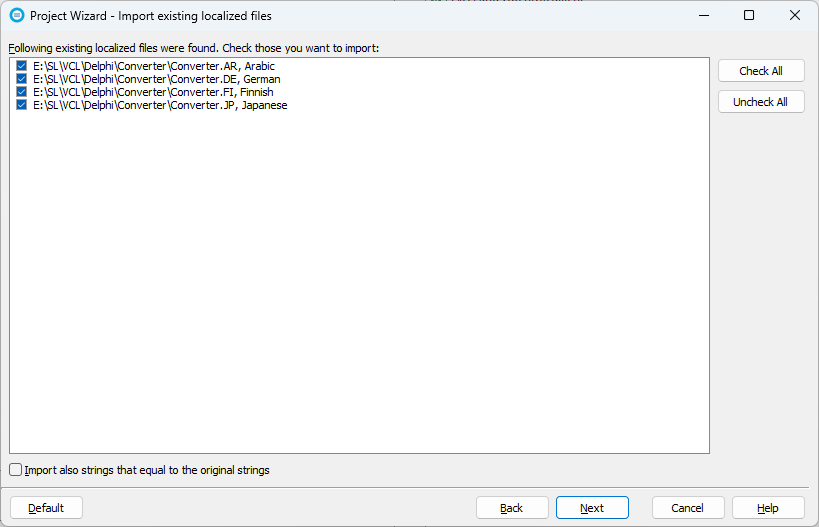The width and height of the screenshot is (819, 527).
Task: Go Back to the previous wizard page
Action: (512, 508)
